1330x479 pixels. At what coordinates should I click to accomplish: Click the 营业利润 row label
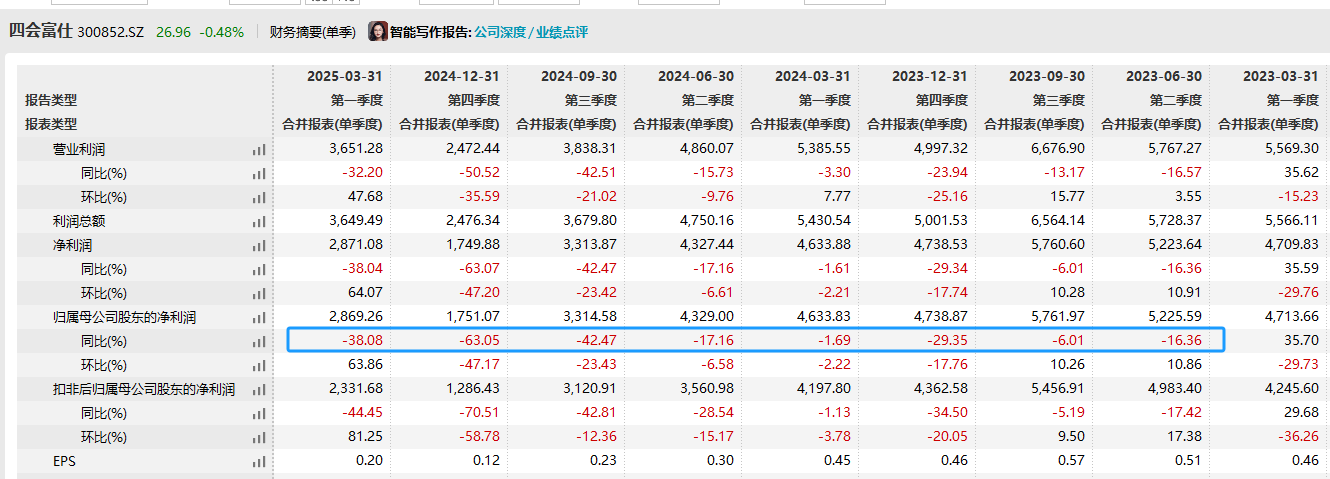79,149
